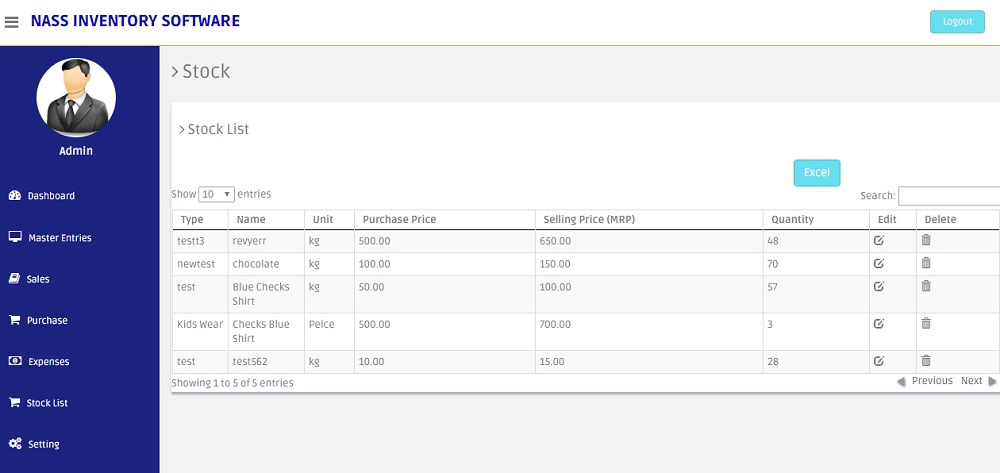Click the edit icon for Blue Checks Shirt

pyautogui.click(x=878, y=286)
